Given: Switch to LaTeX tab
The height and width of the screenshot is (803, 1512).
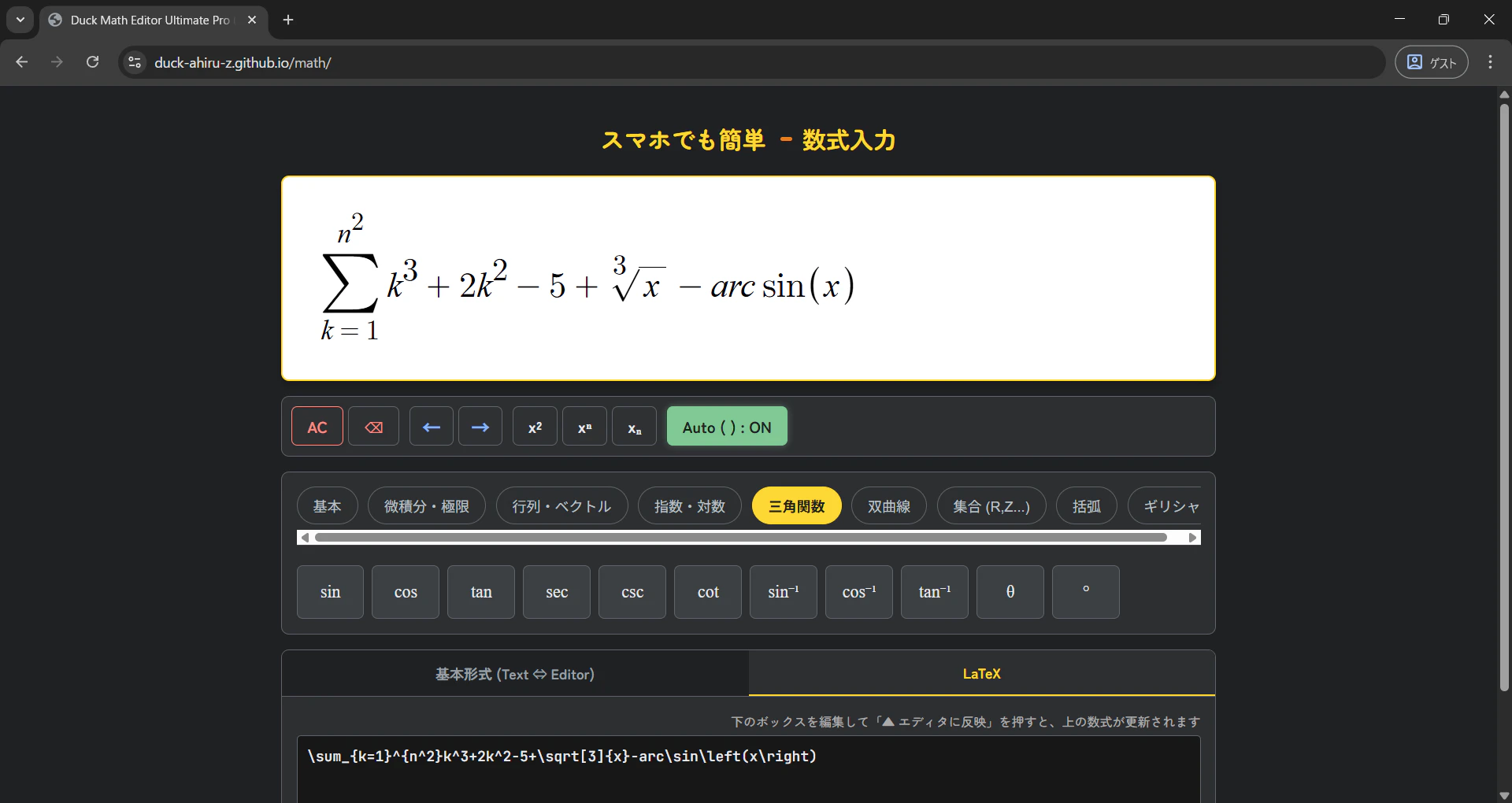Looking at the screenshot, I should 981,674.
